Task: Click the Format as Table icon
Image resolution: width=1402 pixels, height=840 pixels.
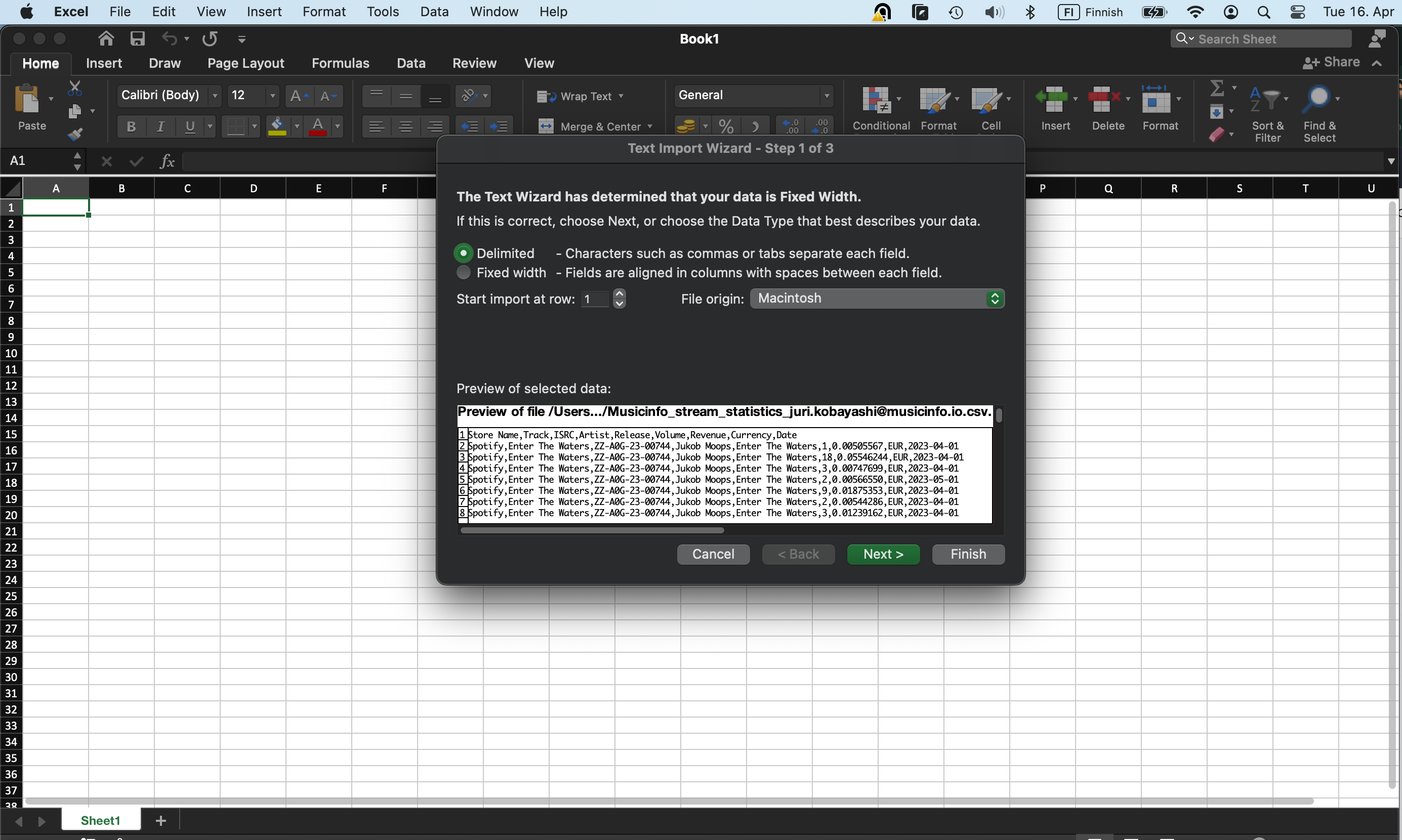Action: coord(935,100)
